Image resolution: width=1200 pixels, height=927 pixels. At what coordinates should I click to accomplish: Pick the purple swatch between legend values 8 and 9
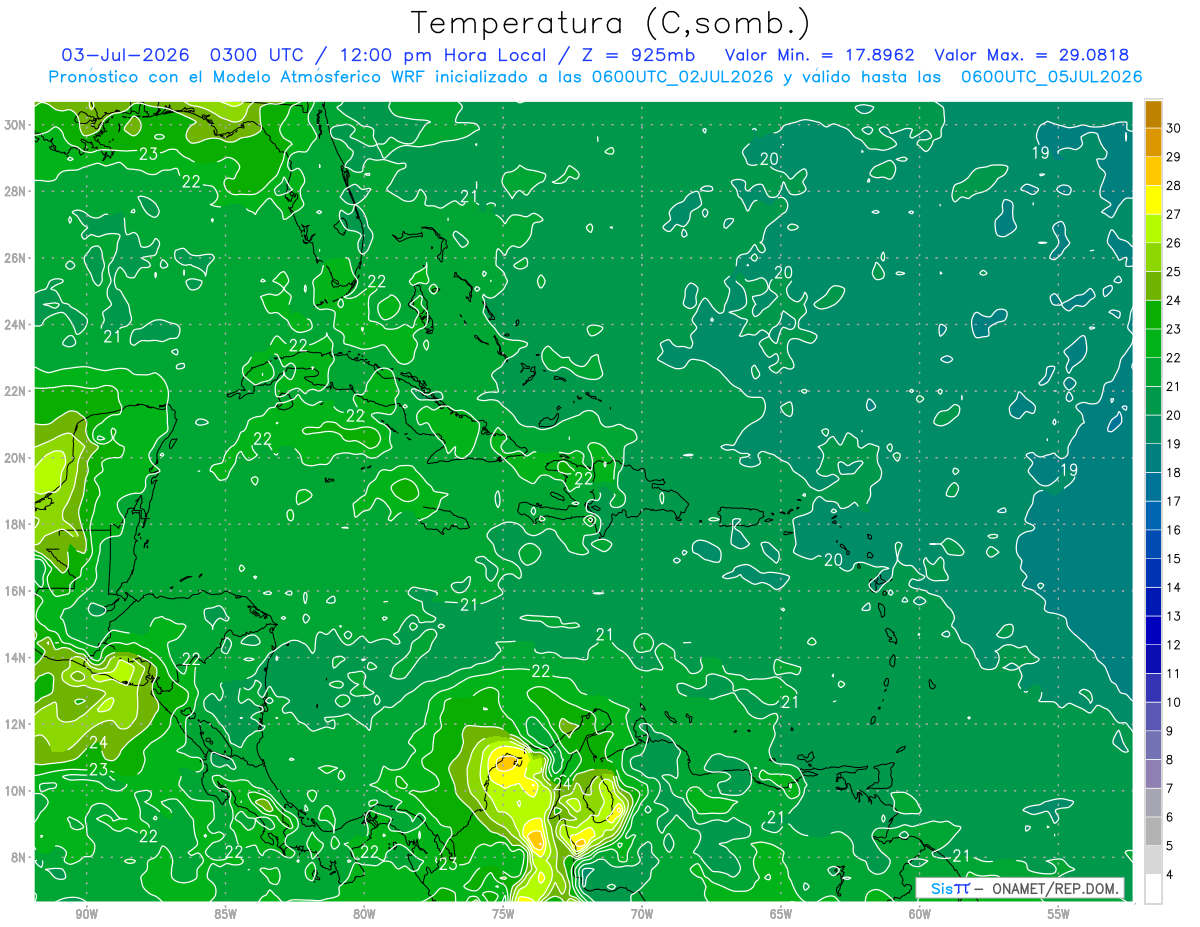[1153, 746]
